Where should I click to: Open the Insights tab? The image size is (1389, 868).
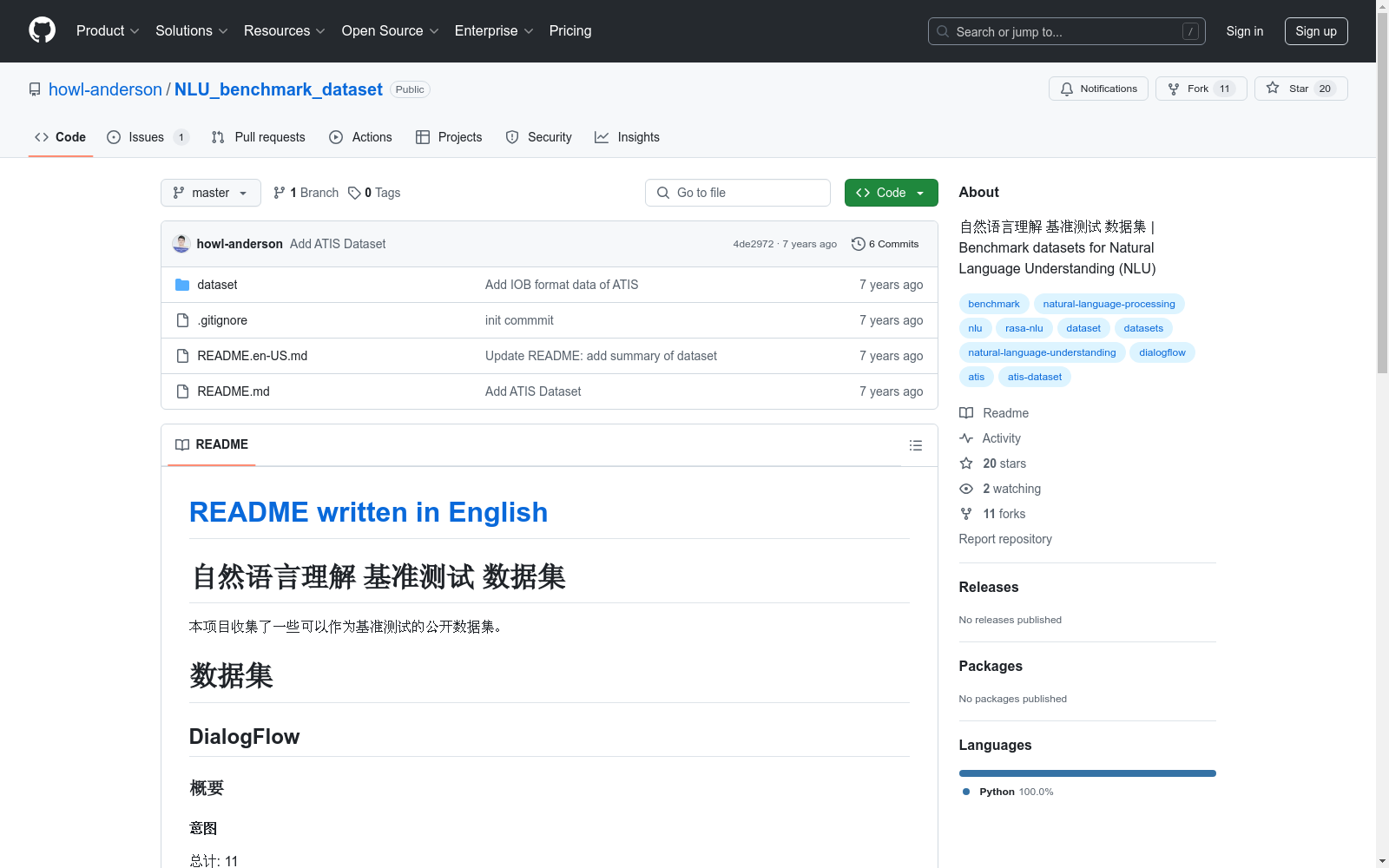628,137
